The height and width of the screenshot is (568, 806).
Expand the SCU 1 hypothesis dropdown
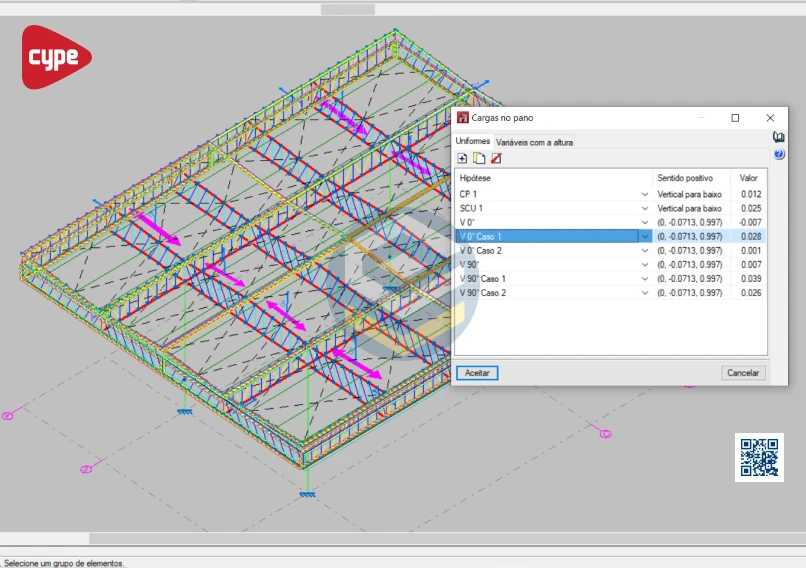645,208
